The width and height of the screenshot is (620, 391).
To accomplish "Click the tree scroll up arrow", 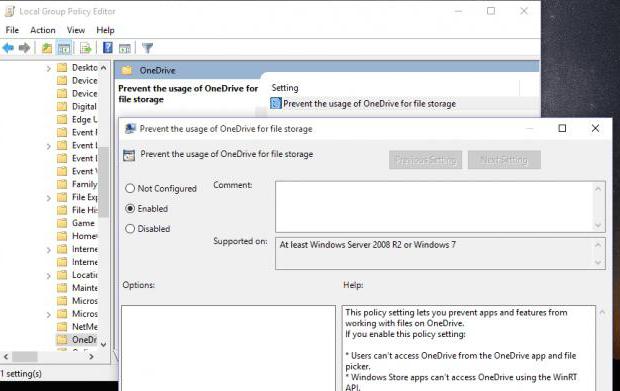I will tap(103, 68).
